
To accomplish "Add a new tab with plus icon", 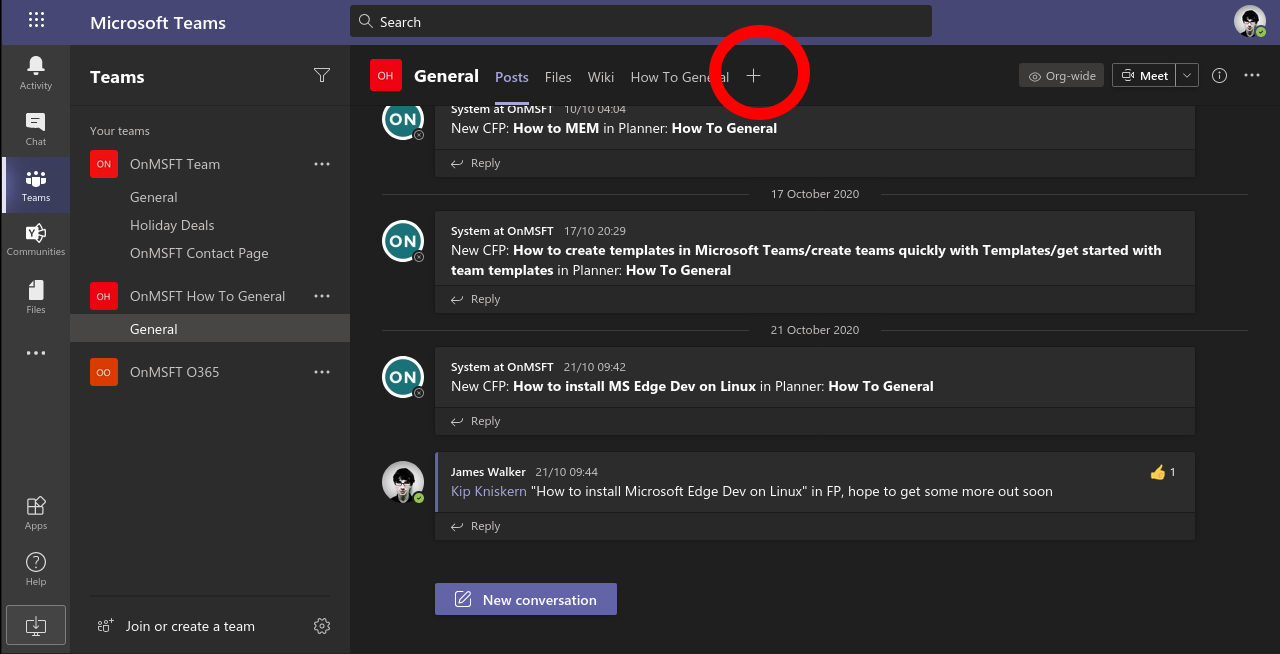I will [754, 76].
